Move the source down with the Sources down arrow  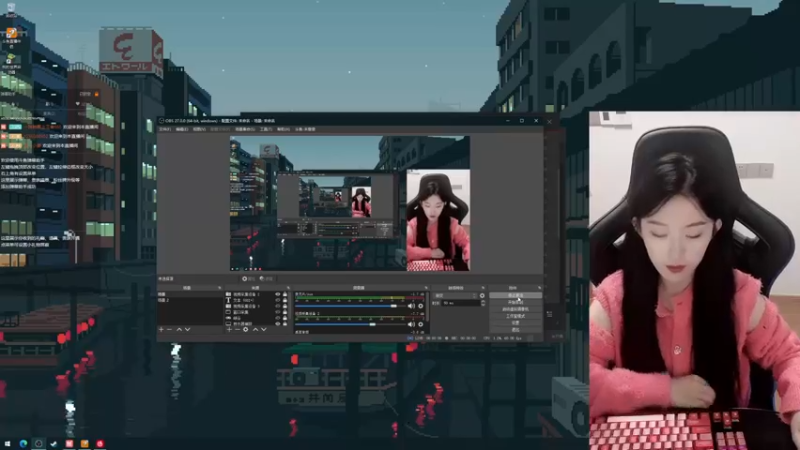264,330
